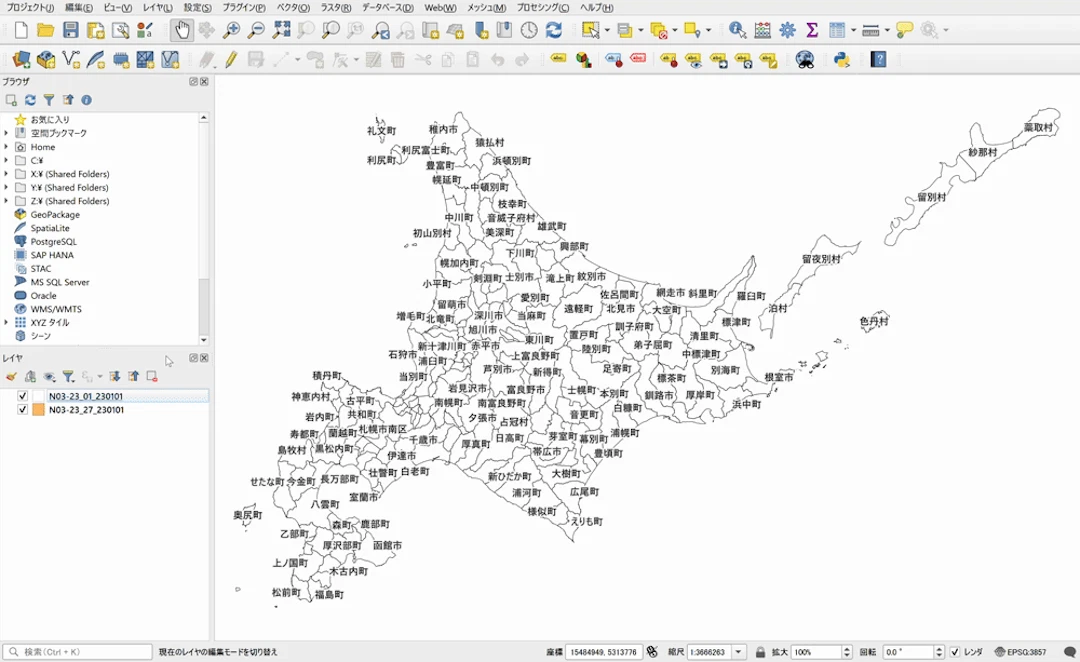Image resolution: width=1080 pixels, height=662 pixels.
Task: Click the 検索 (Ctrl+K) locator search field
Action: point(78,652)
